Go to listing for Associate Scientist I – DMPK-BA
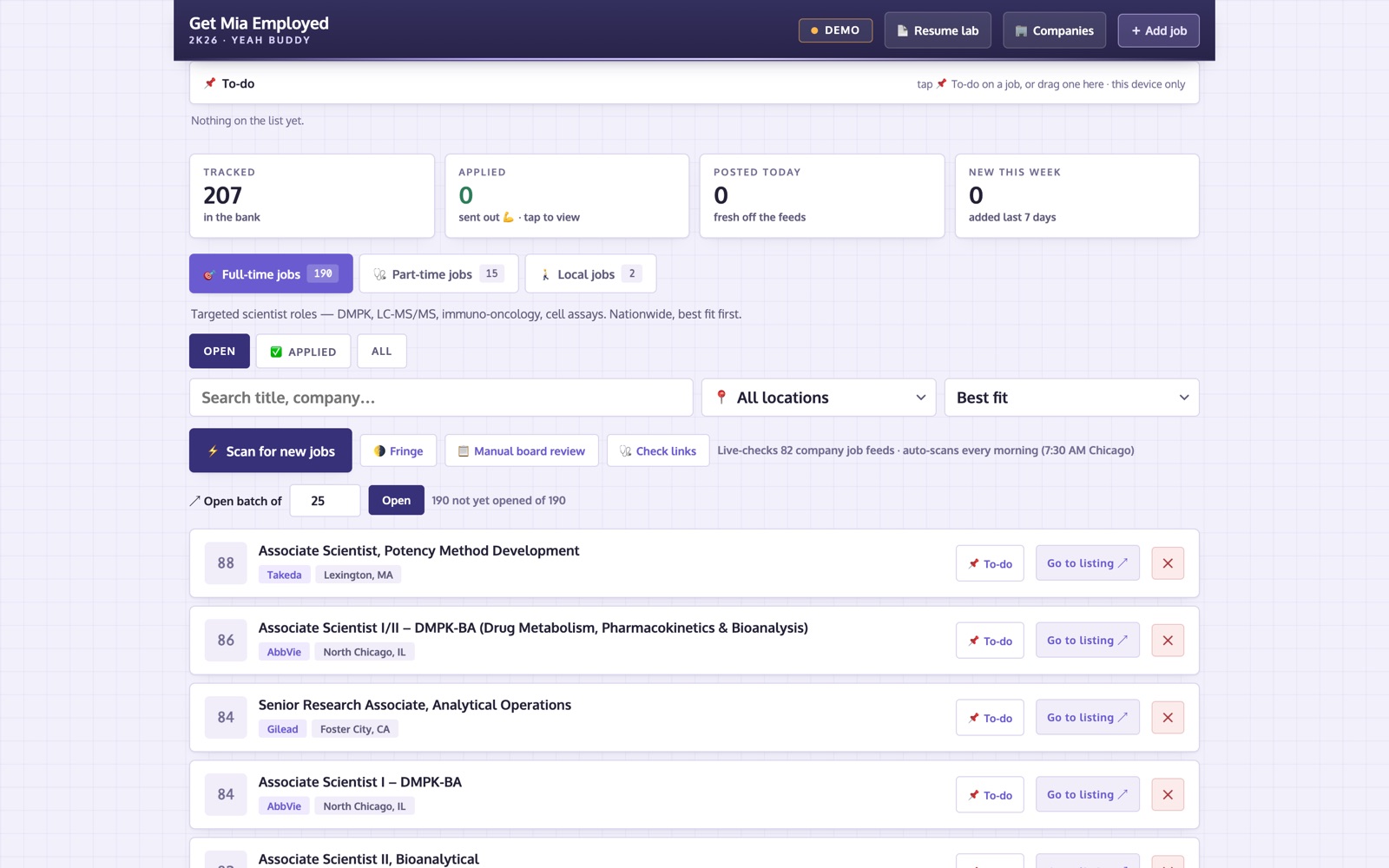The image size is (1389, 868). (x=1087, y=795)
